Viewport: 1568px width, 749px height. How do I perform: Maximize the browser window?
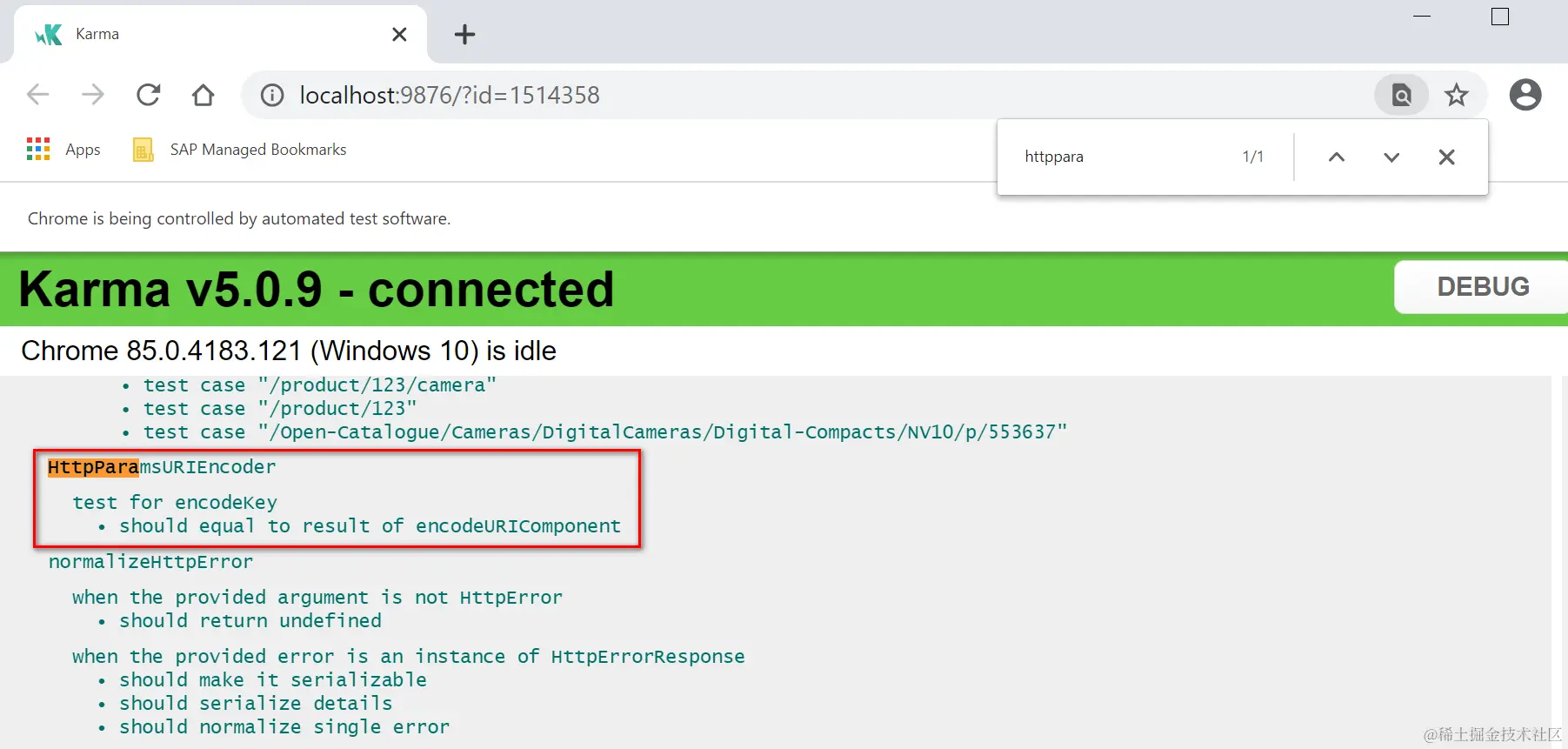point(1500,17)
